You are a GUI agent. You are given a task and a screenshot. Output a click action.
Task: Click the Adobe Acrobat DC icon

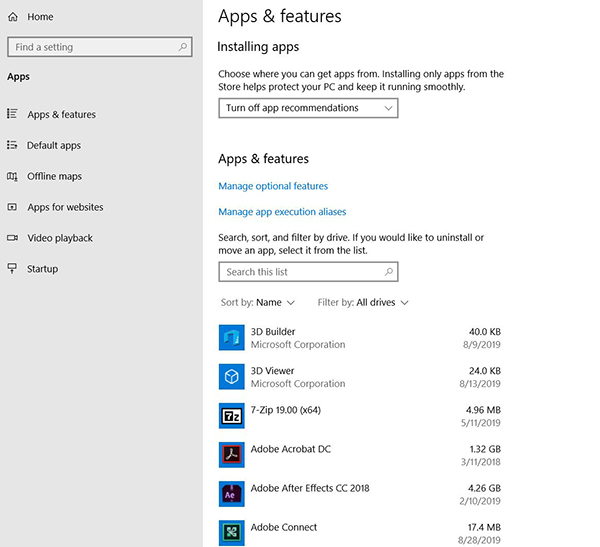[232, 455]
